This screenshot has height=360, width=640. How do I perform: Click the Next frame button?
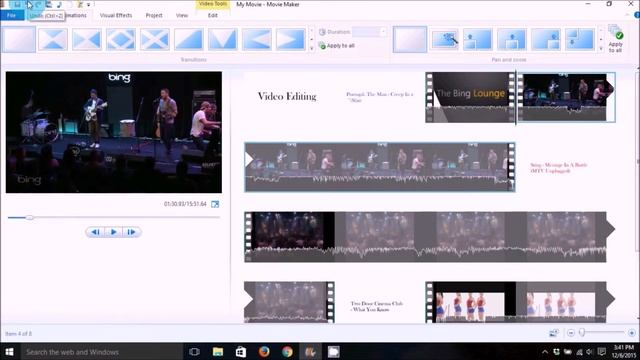tap(131, 232)
